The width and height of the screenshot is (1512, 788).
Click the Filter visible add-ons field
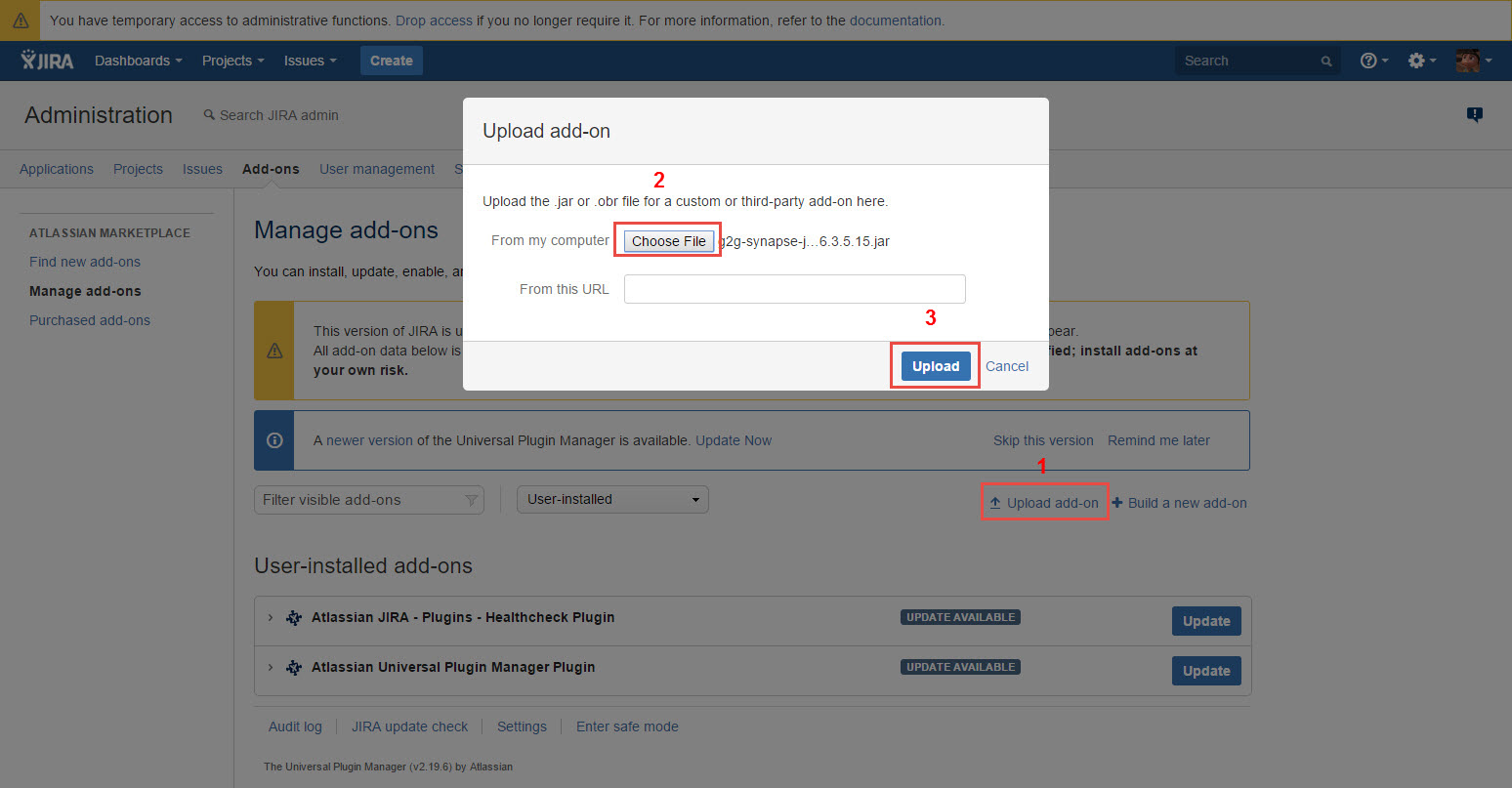pos(358,500)
